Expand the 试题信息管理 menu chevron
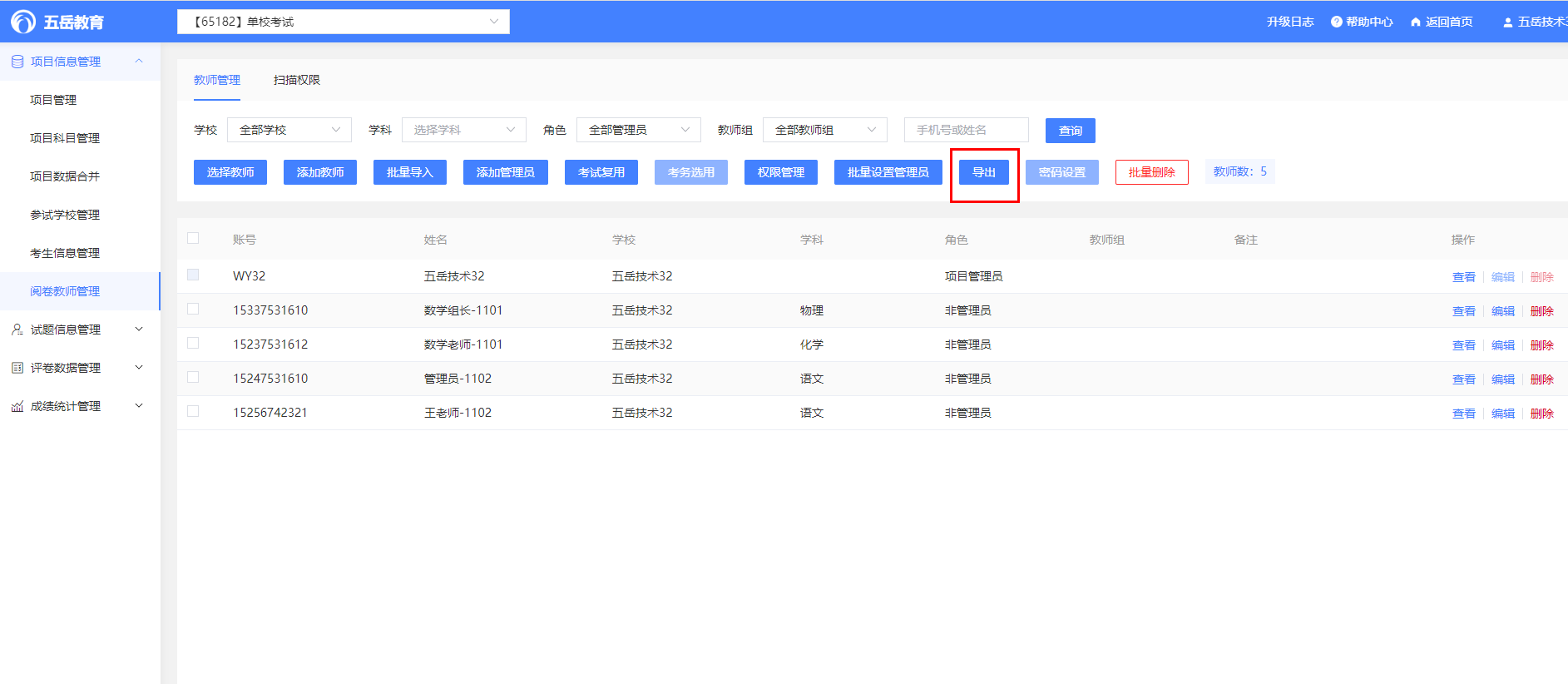The height and width of the screenshot is (684, 1568). click(x=139, y=330)
